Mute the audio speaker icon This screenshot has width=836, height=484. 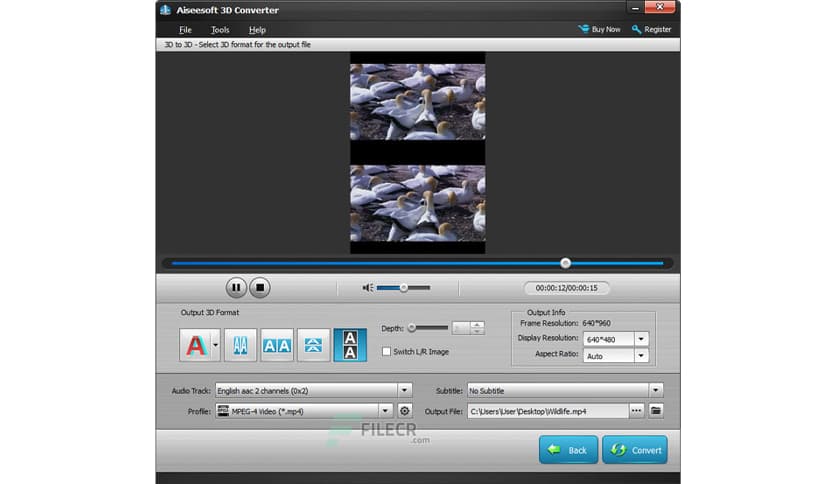click(367, 288)
